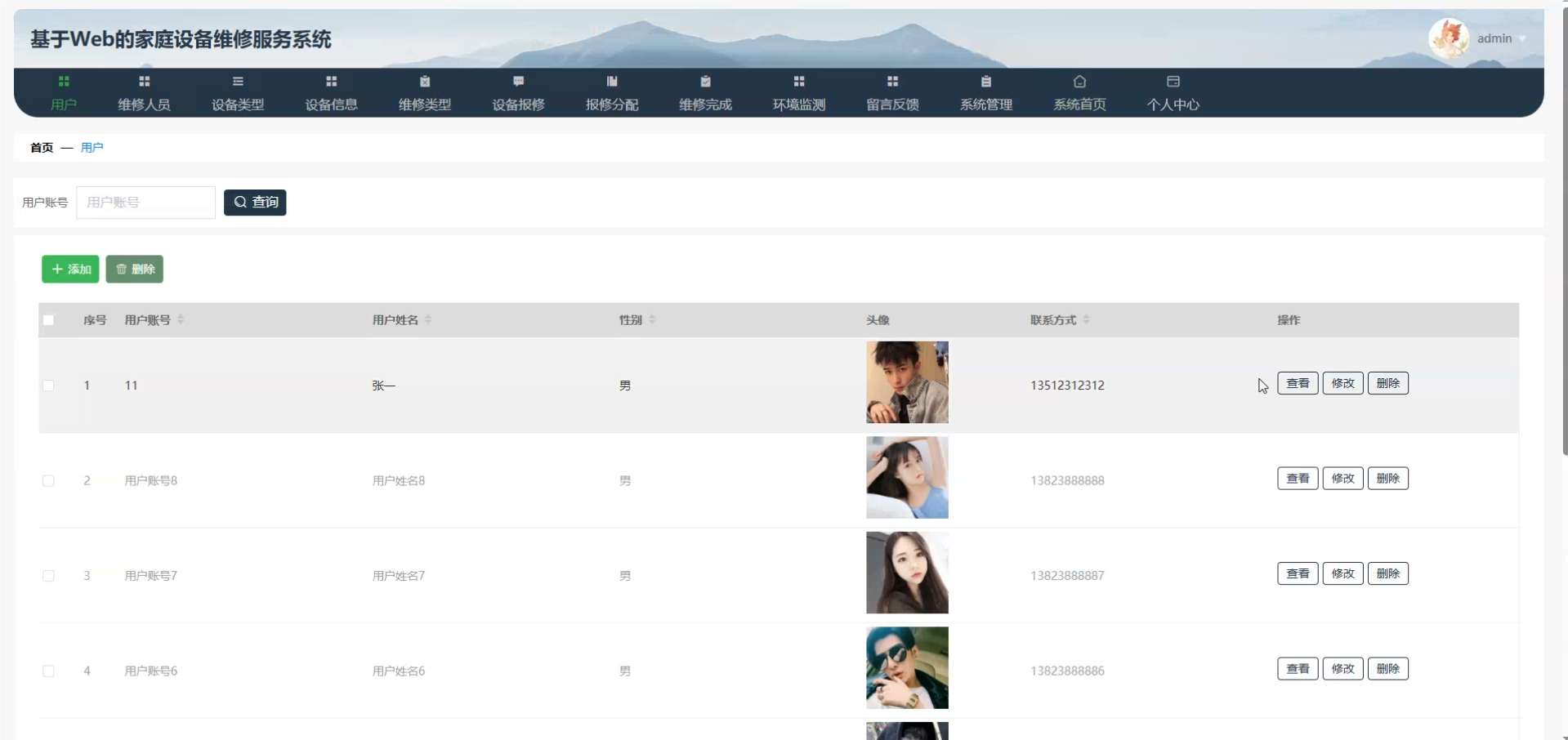This screenshot has height=740, width=1568.
Task: Open avatar photo in 用户账号7 row
Action: tap(907, 573)
